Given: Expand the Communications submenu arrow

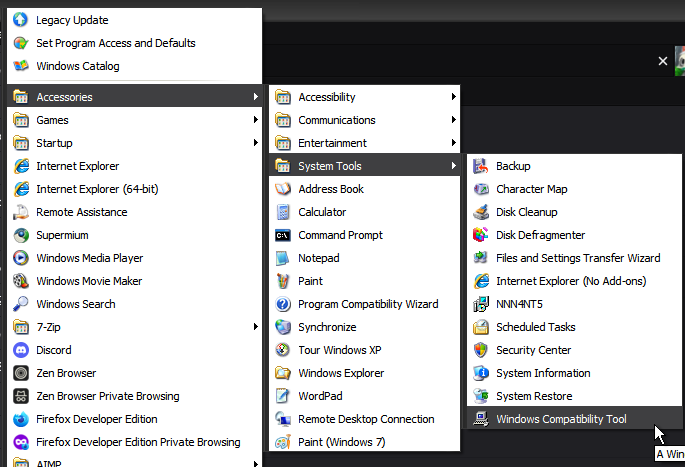Looking at the screenshot, I should (453, 120).
